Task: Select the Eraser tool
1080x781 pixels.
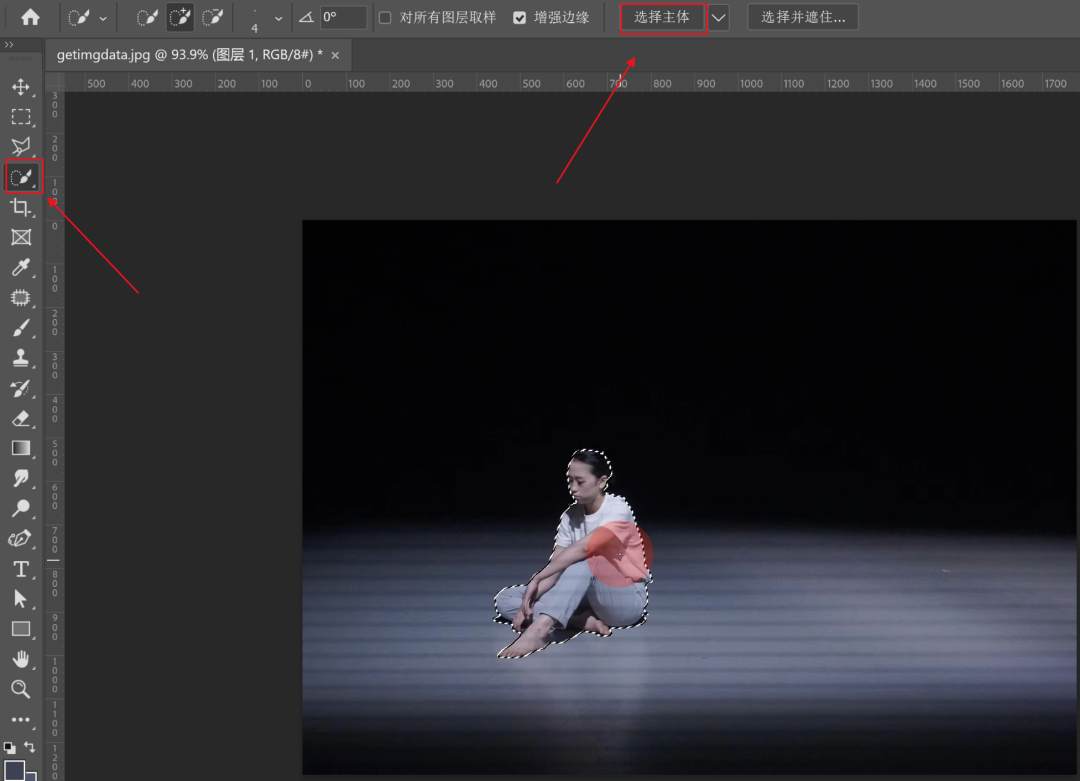Action: pos(21,418)
